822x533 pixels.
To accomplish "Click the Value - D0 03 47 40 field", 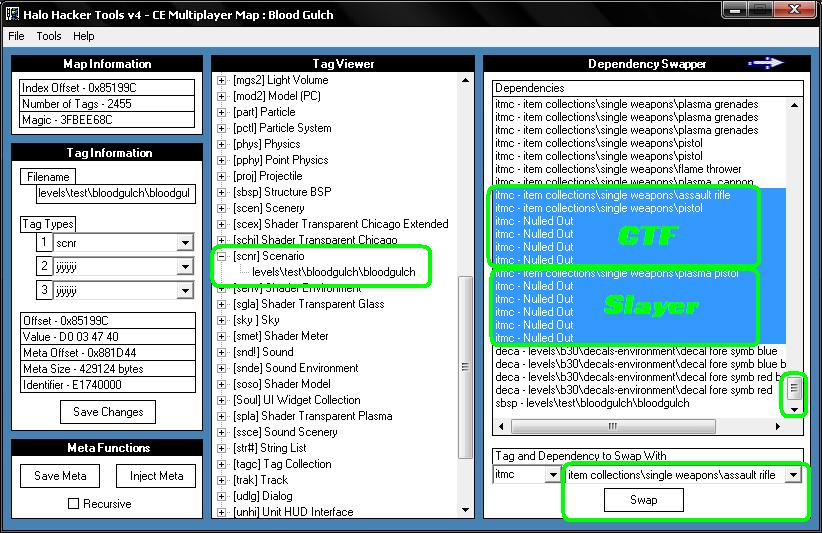I will click(x=108, y=336).
